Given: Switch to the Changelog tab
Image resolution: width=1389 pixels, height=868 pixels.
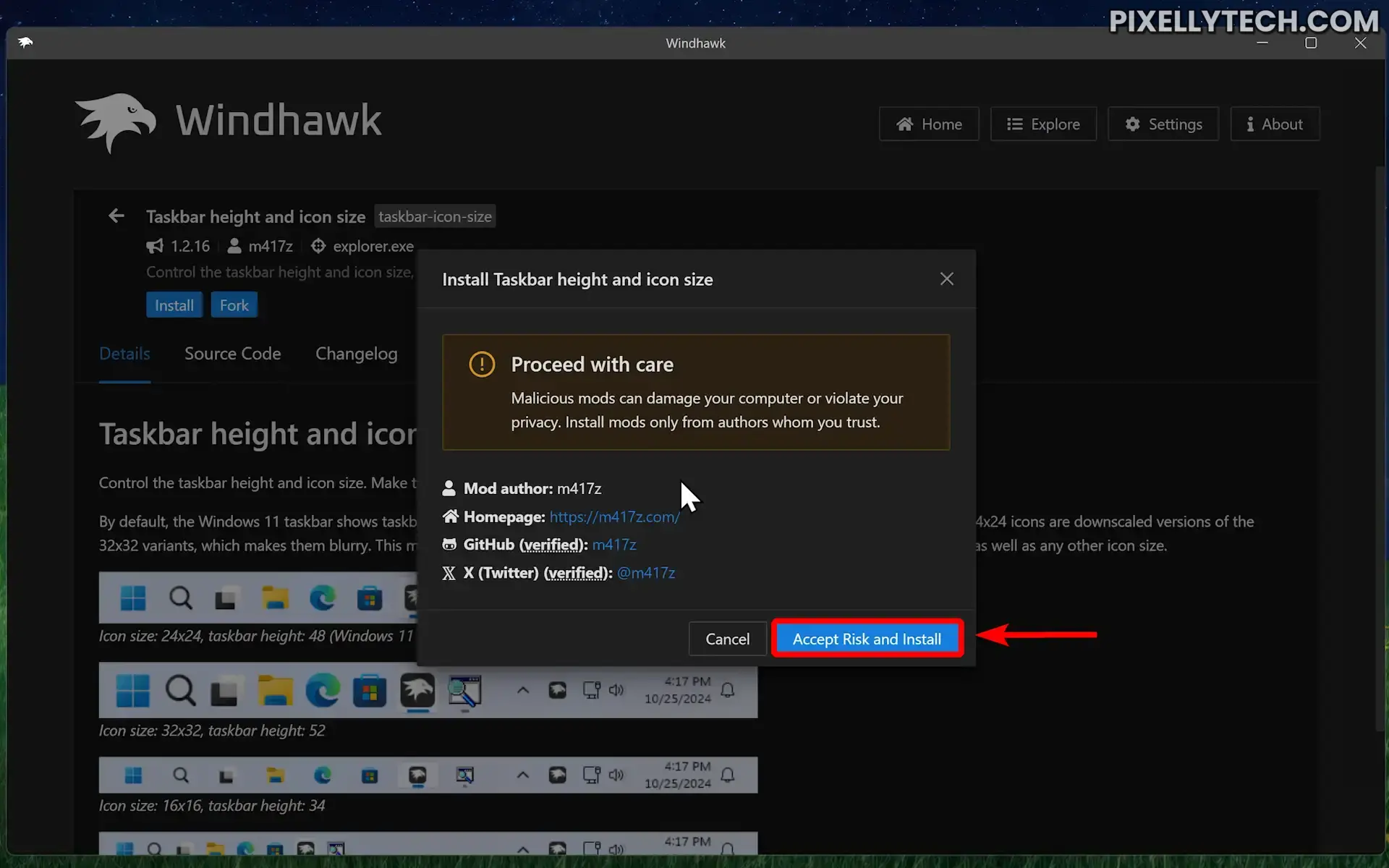Looking at the screenshot, I should point(356,354).
